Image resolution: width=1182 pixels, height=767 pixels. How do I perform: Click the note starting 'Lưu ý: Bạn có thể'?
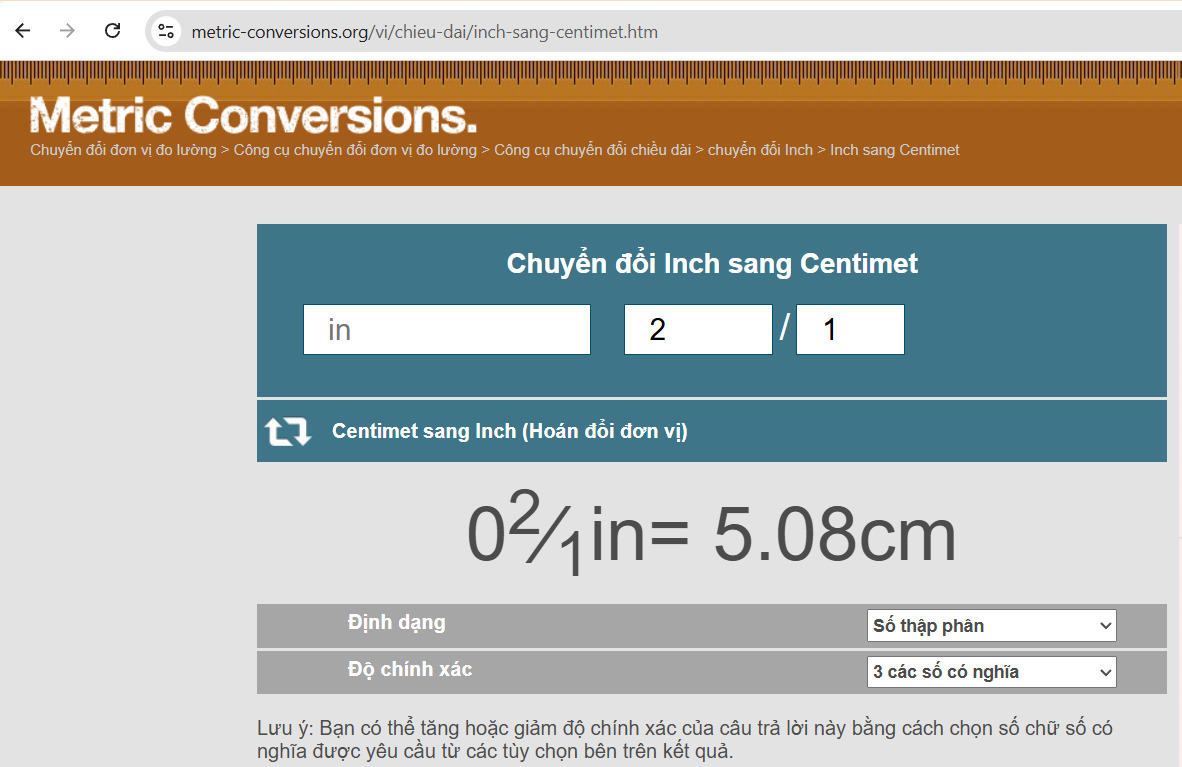(684, 740)
